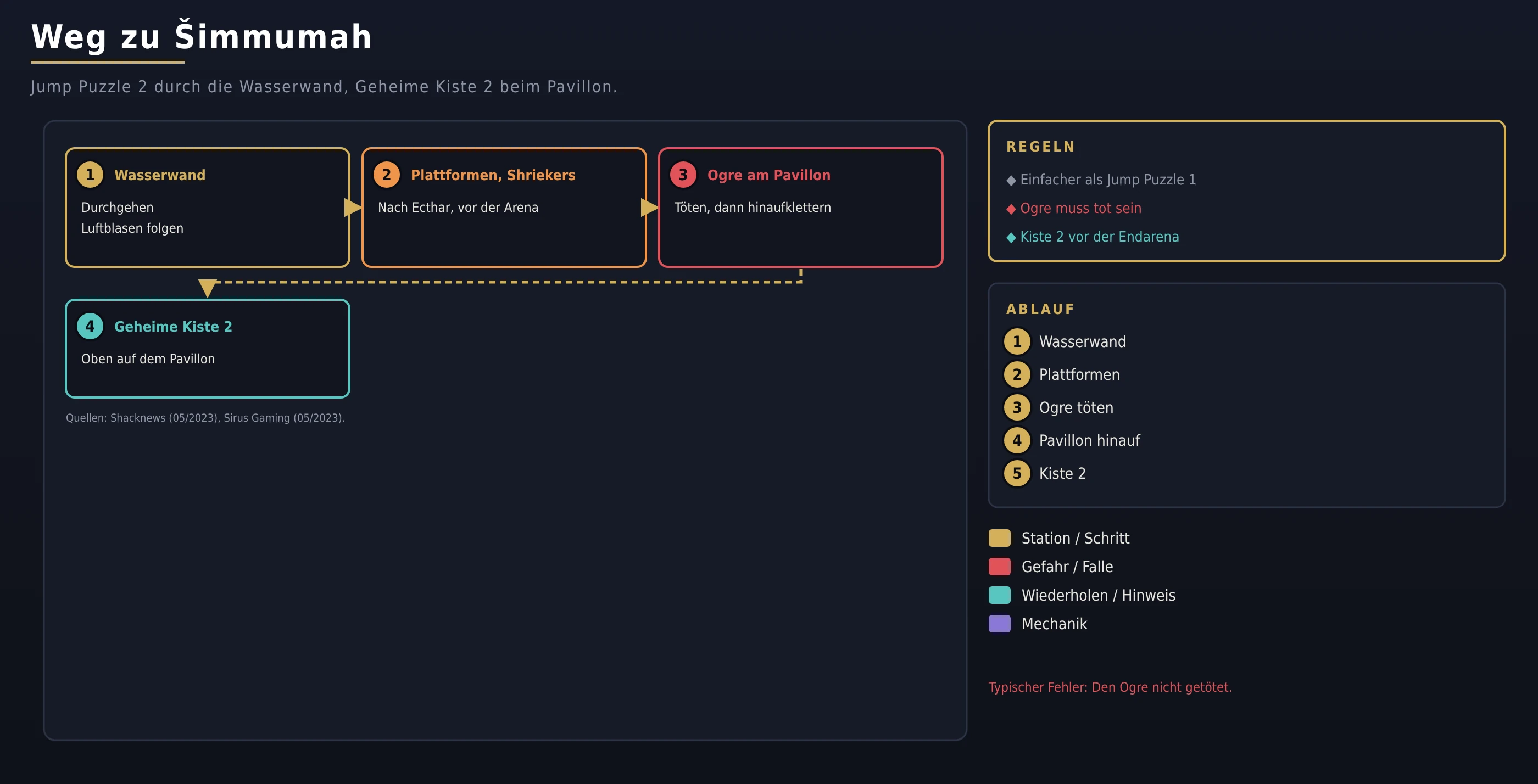The image size is (1538, 784).
Task: Click the yellow Station / Schritt swatch
Action: (x=1000, y=538)
